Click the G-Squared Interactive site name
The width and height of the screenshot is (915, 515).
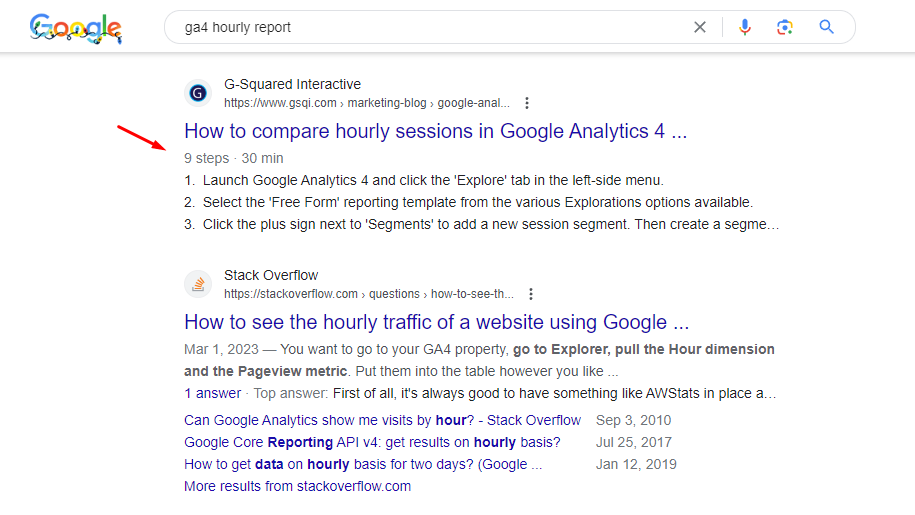point(292,84)
